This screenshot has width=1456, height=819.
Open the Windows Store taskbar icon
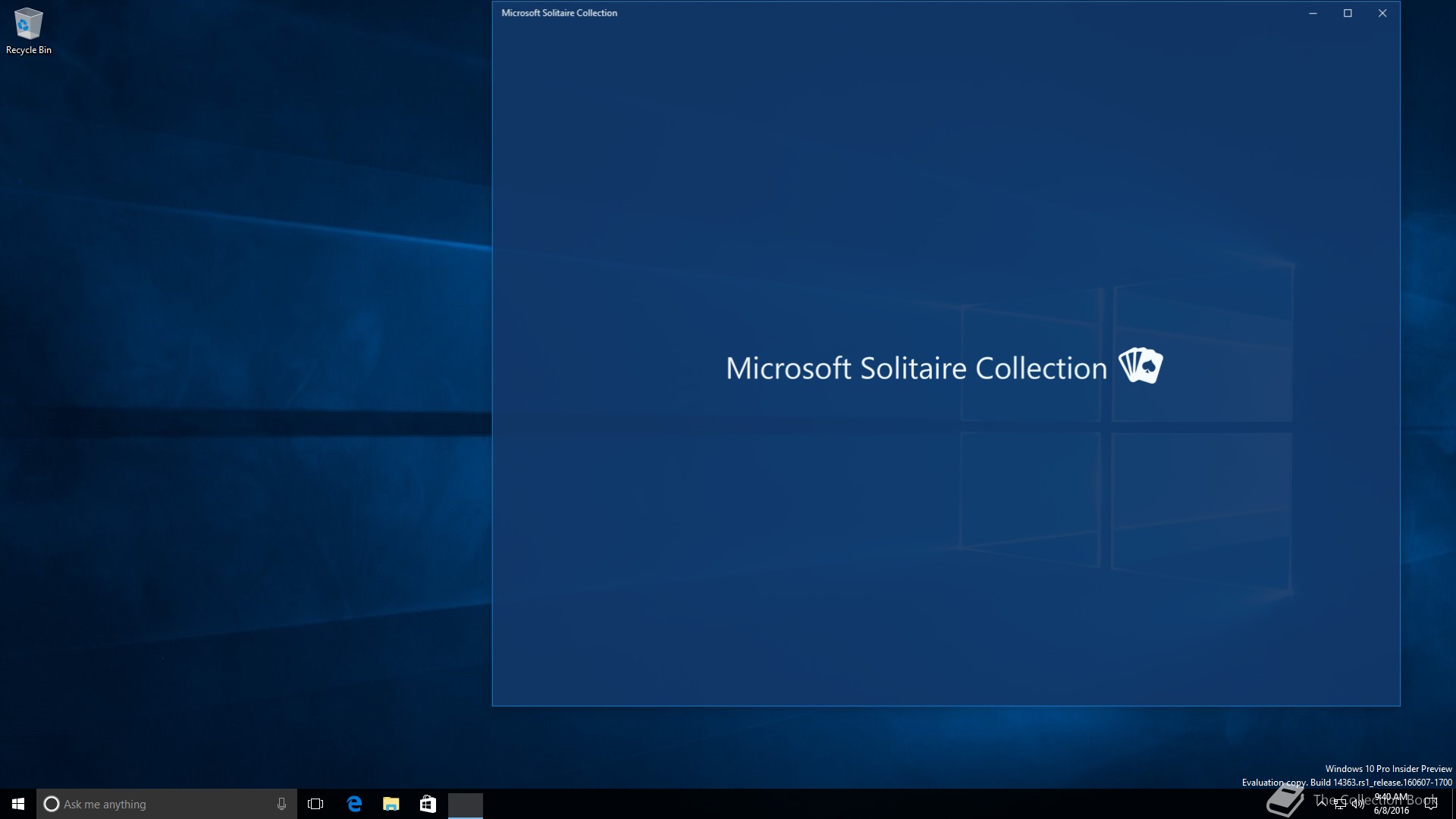tap(428, 804)
